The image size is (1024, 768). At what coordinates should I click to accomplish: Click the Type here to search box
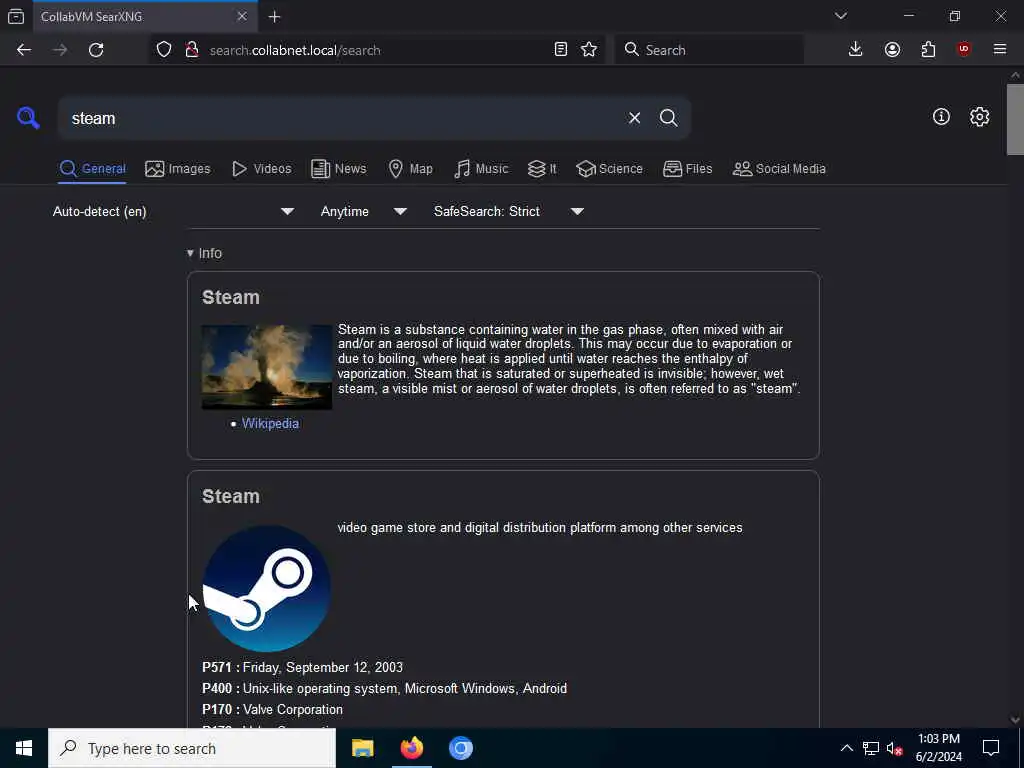[x=192, y=748]
